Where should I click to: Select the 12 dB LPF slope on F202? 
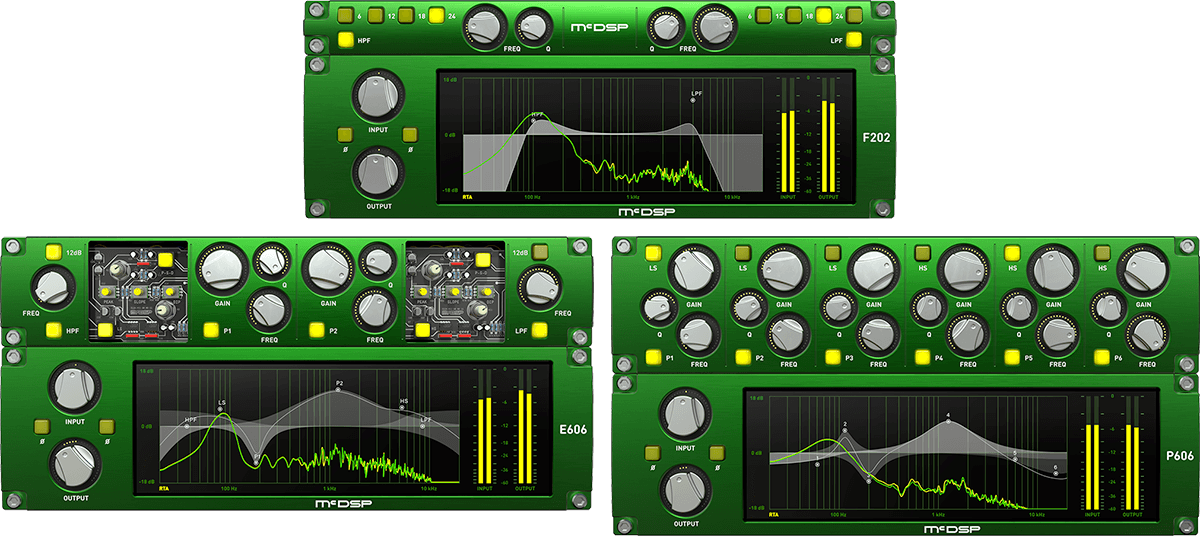(793, 15)
